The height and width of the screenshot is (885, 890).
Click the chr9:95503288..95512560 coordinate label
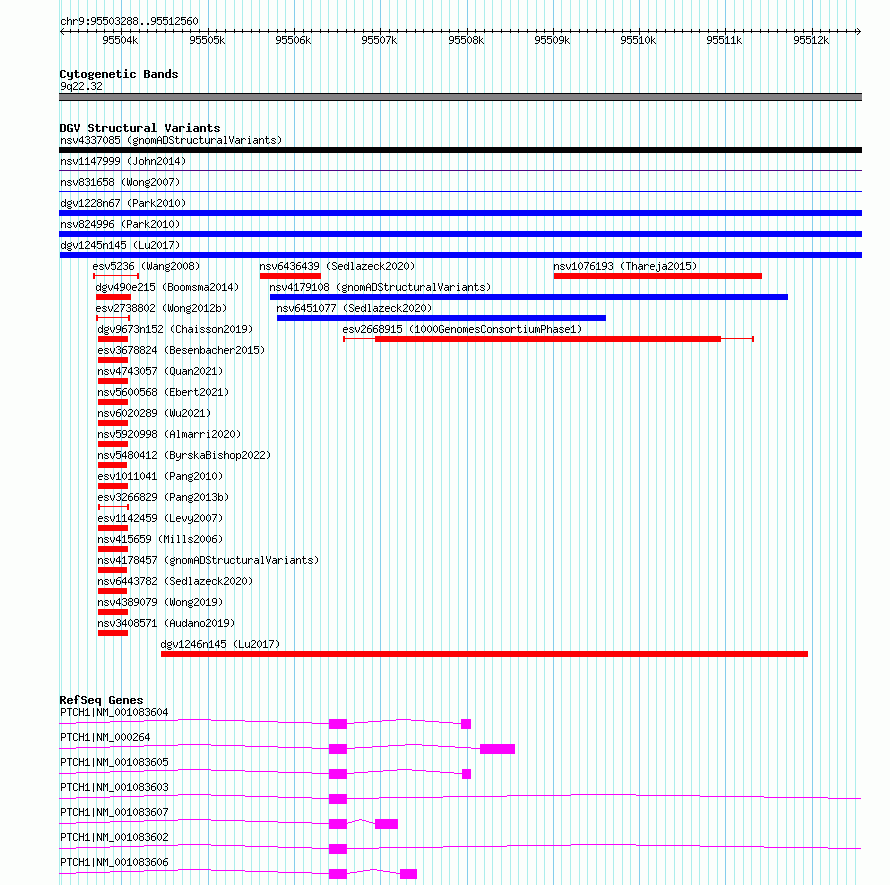tap(129, 21)
